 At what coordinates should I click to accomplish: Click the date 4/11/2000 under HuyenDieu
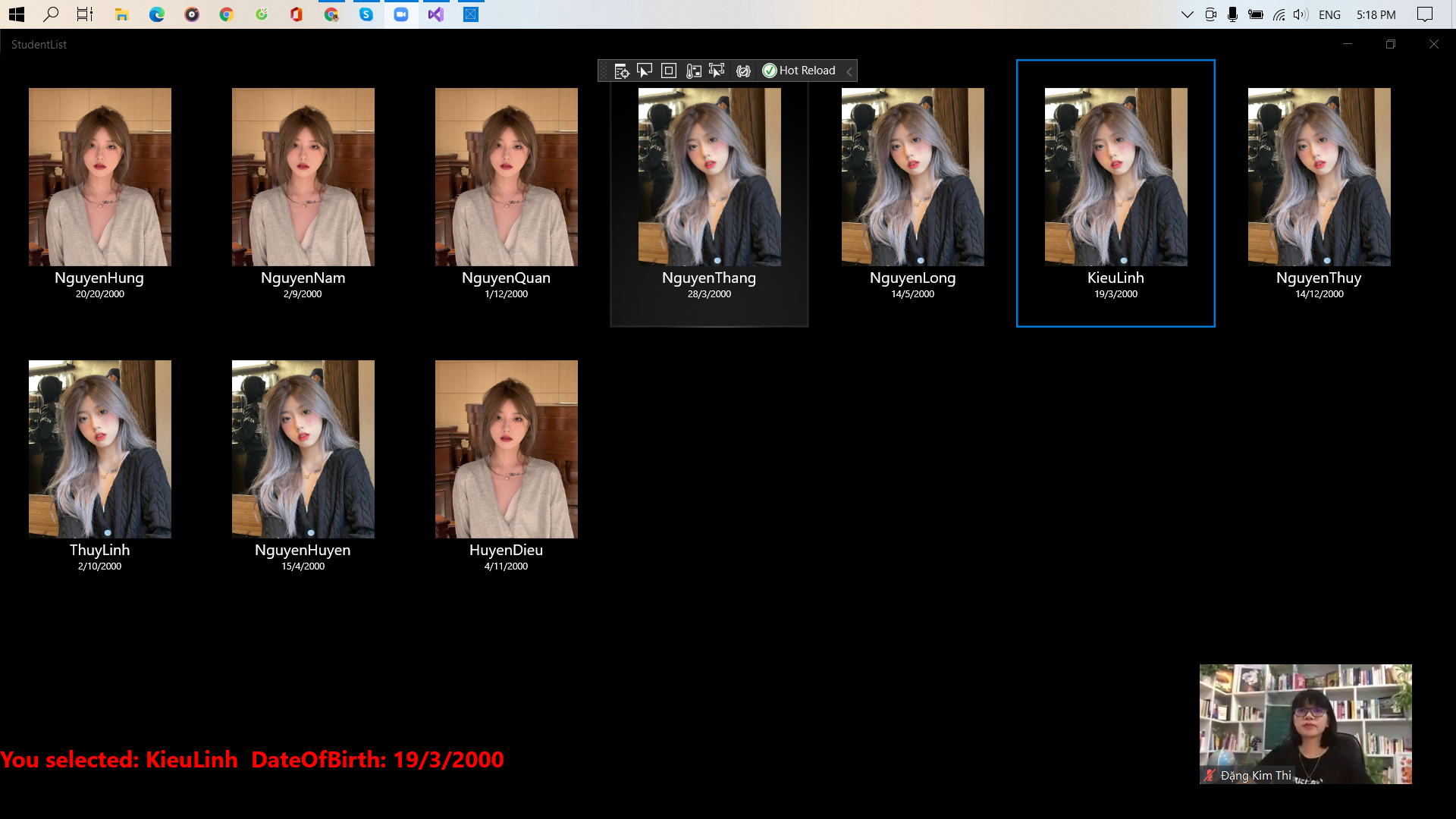pos(507,566)
